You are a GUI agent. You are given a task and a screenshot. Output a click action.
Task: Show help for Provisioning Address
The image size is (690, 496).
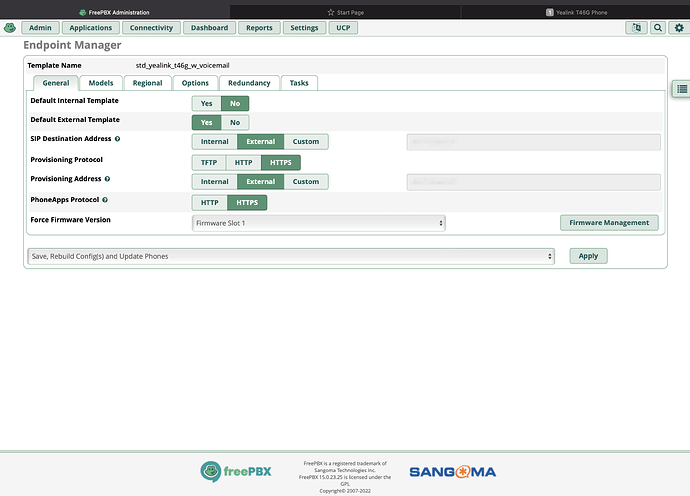click(107, 179)
